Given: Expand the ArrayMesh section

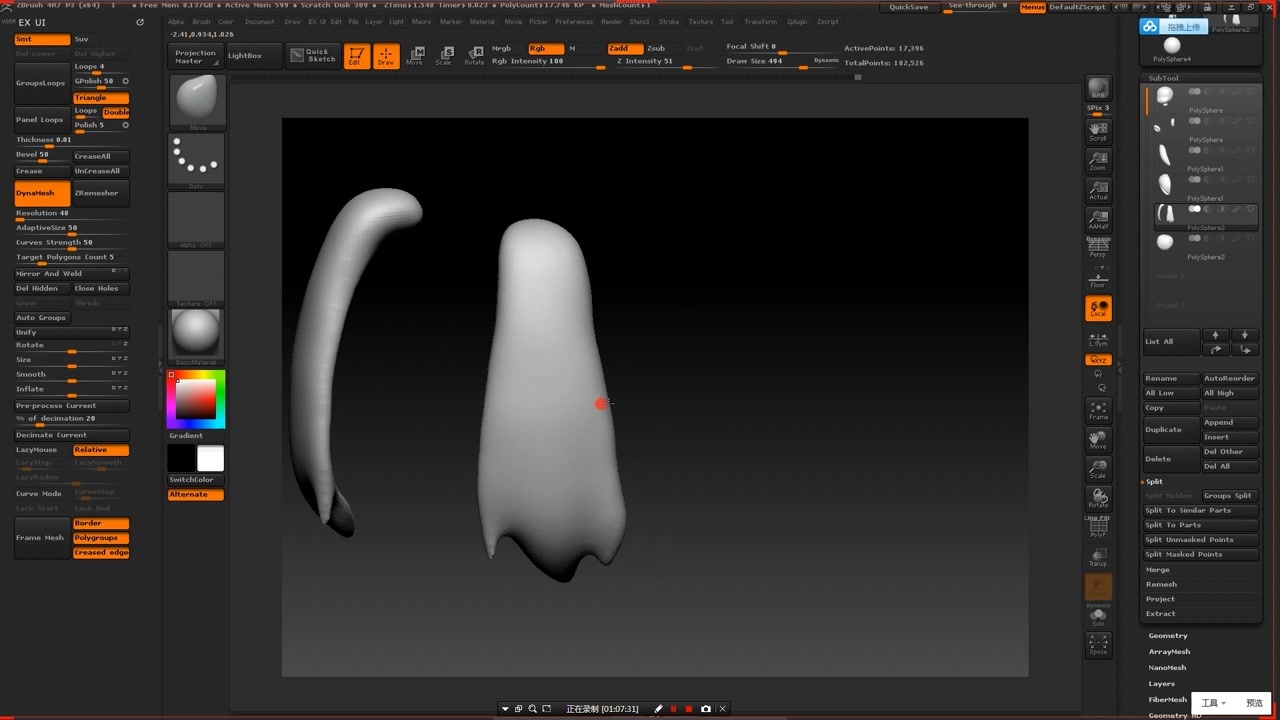Looking at the screenshot, I should click(1169, 652).
